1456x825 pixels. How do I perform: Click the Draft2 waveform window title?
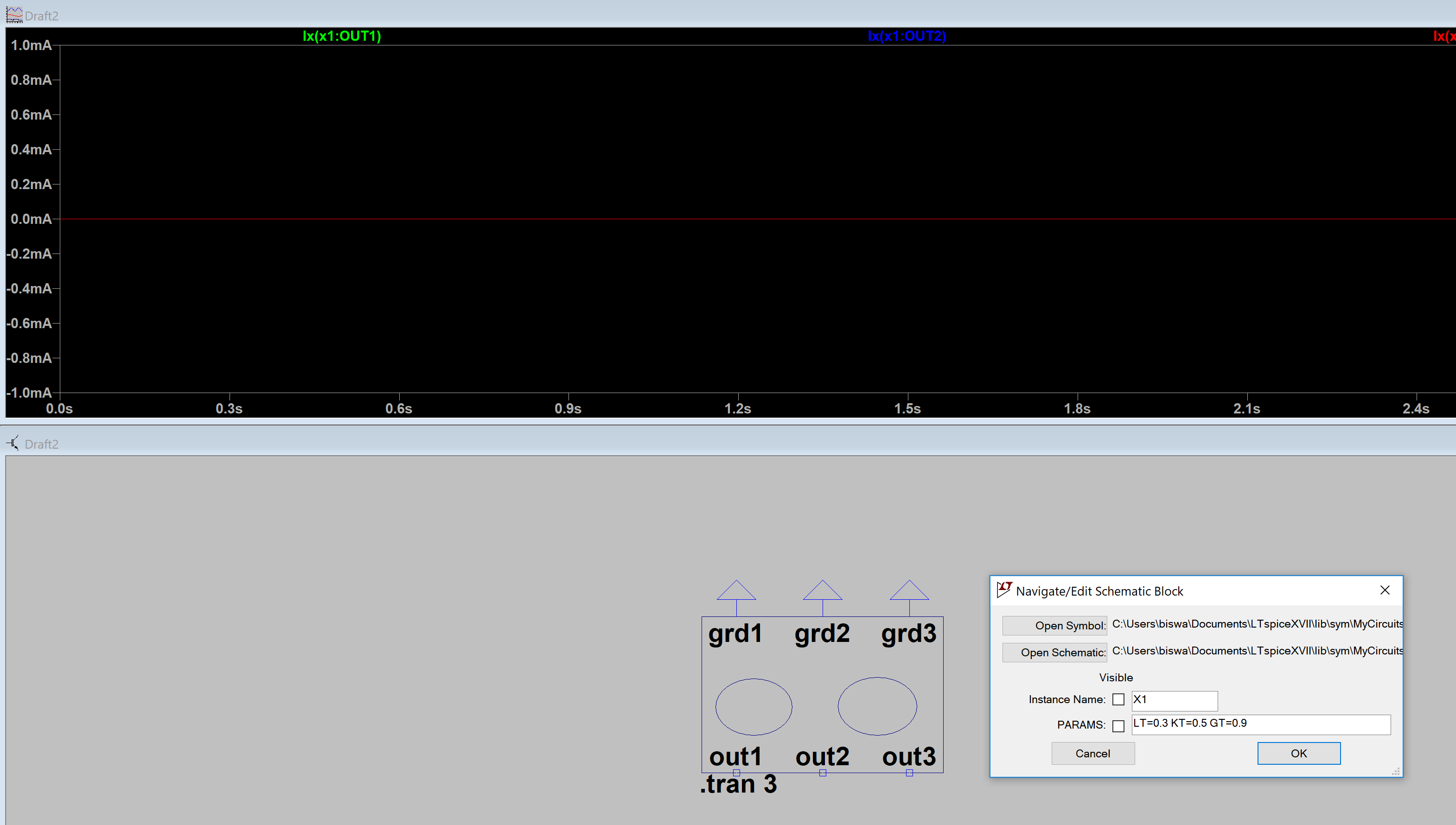[41, 16]
